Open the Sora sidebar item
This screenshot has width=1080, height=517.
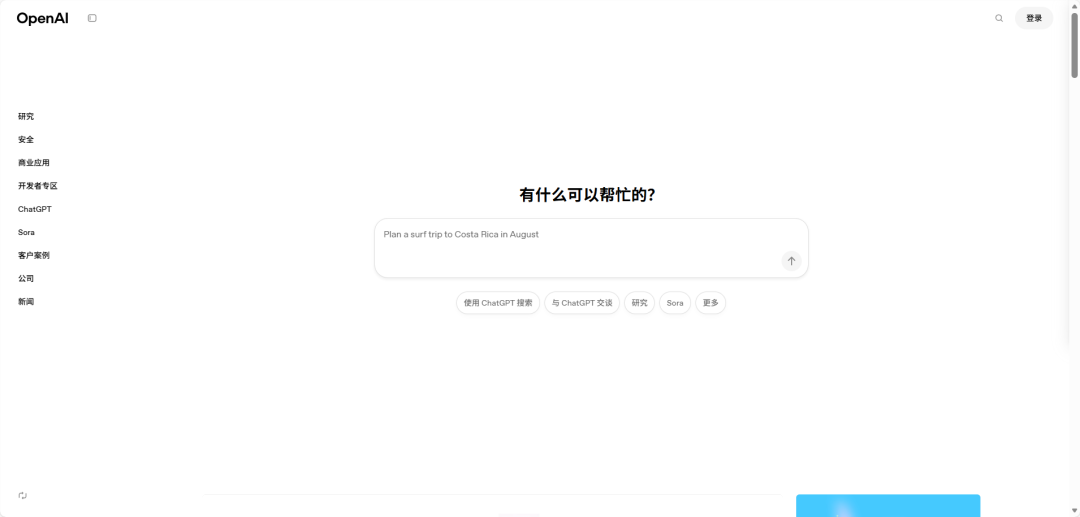(26, 233)
